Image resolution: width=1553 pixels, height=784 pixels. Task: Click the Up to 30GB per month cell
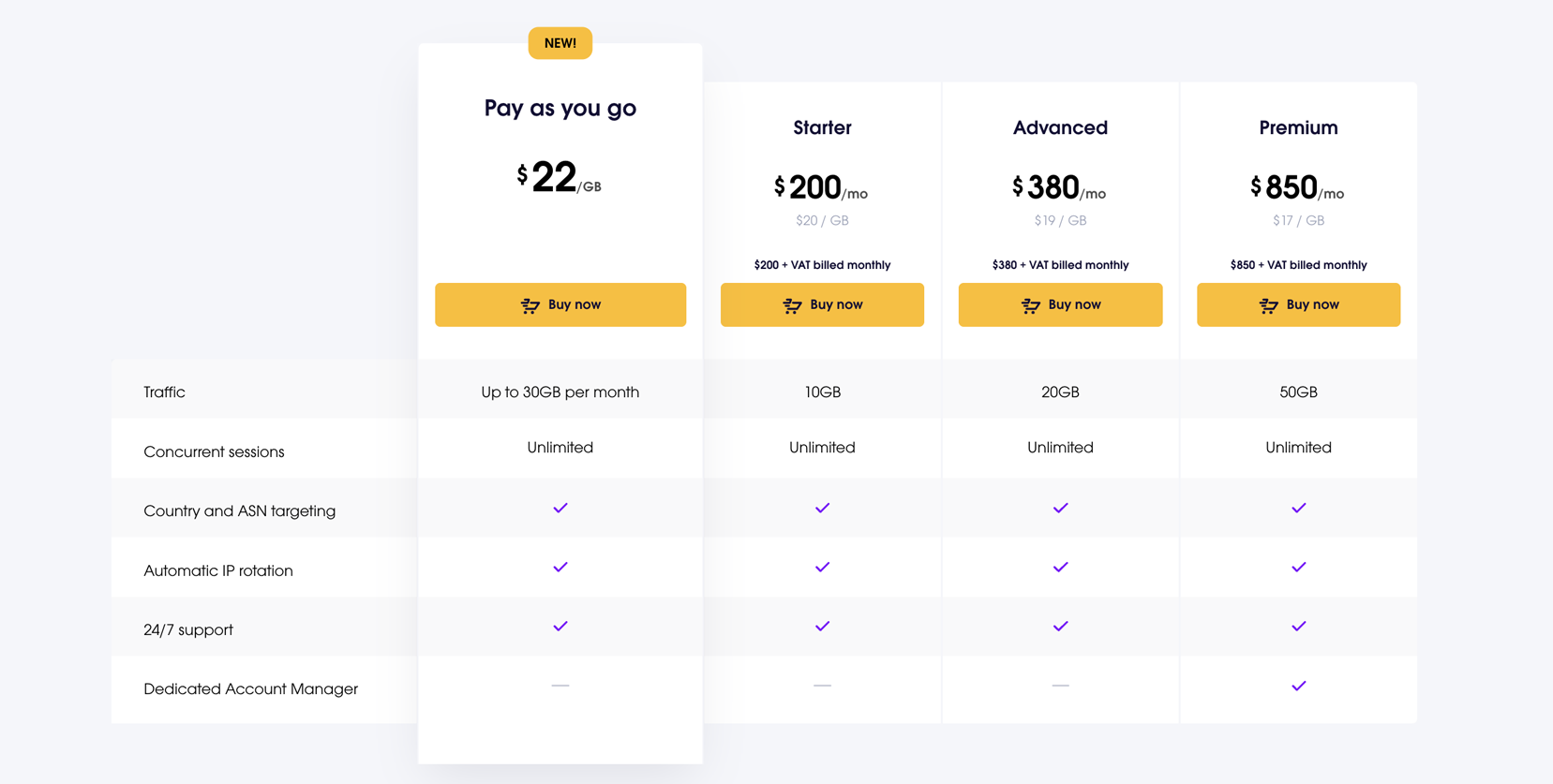(560, 392)
